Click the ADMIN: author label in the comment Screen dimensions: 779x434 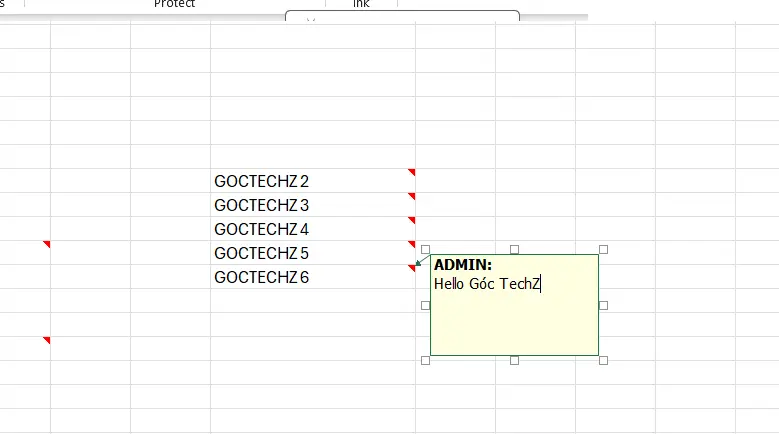coord(463,265)
